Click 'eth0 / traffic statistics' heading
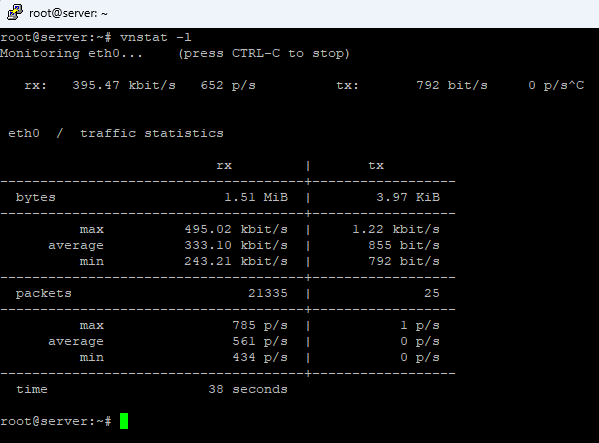Viewport: 599px width, 443px height. click(116, 133)
